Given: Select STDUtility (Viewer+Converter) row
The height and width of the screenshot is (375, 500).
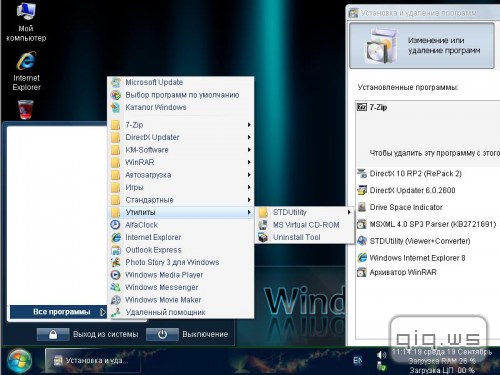Looking at the screenshot, I should [428, 241].
